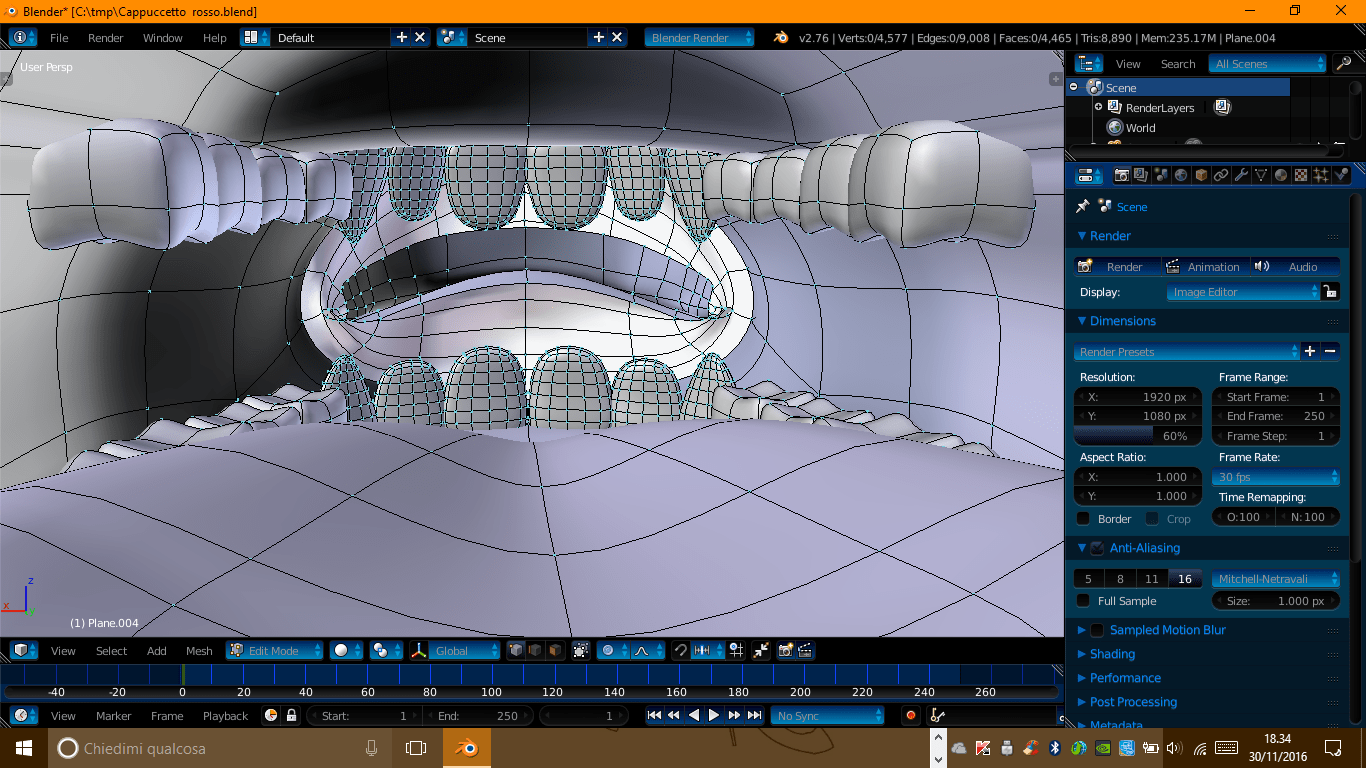1366x768 pixels.
Task: Toggle the timeline lock time icon
Action: (x=291, y=715)
